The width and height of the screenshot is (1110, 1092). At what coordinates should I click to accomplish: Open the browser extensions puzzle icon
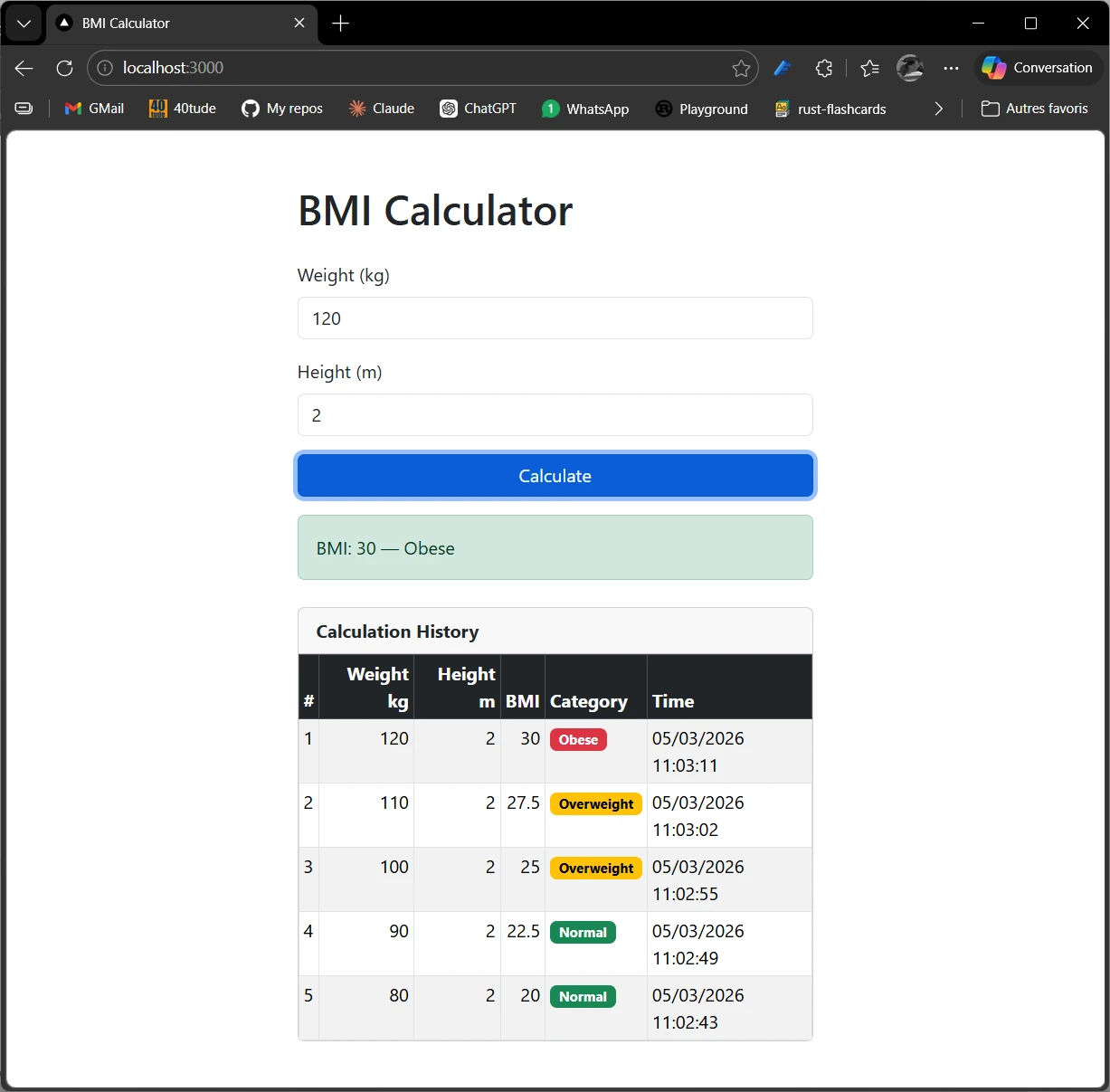click(x=823, y=68)
